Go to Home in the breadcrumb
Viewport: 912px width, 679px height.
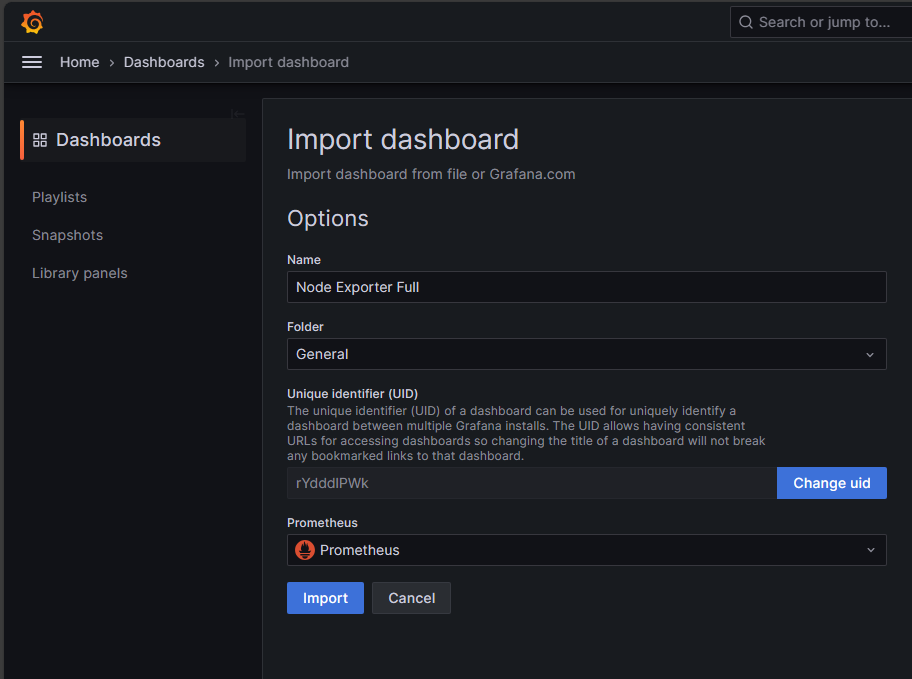[80, 62]
